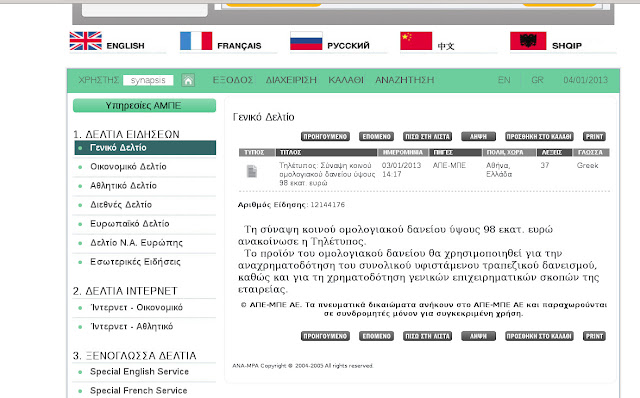640x398 pixels.
Task: Click news number 12144176
Action: point(327,205)
